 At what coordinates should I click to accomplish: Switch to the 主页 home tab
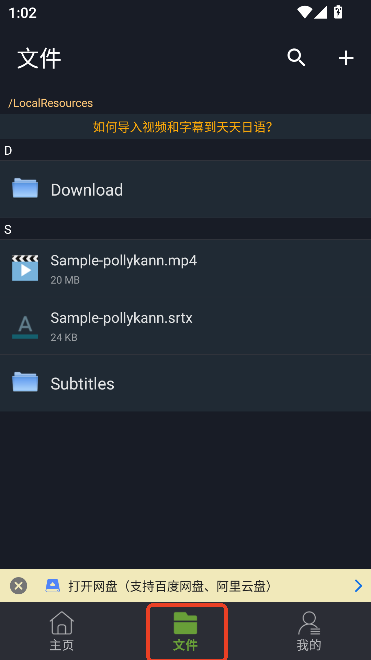point(61,631)
